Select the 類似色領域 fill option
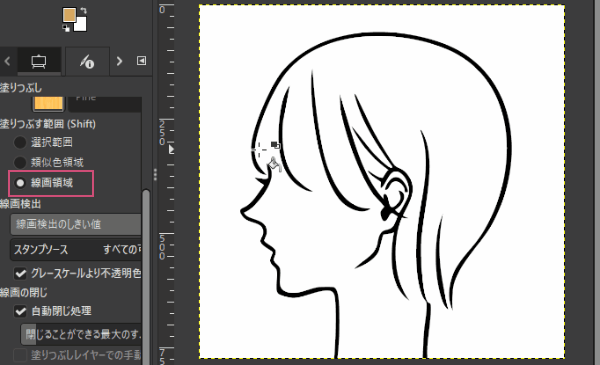The image size is (600, 365). click(20, 162)
